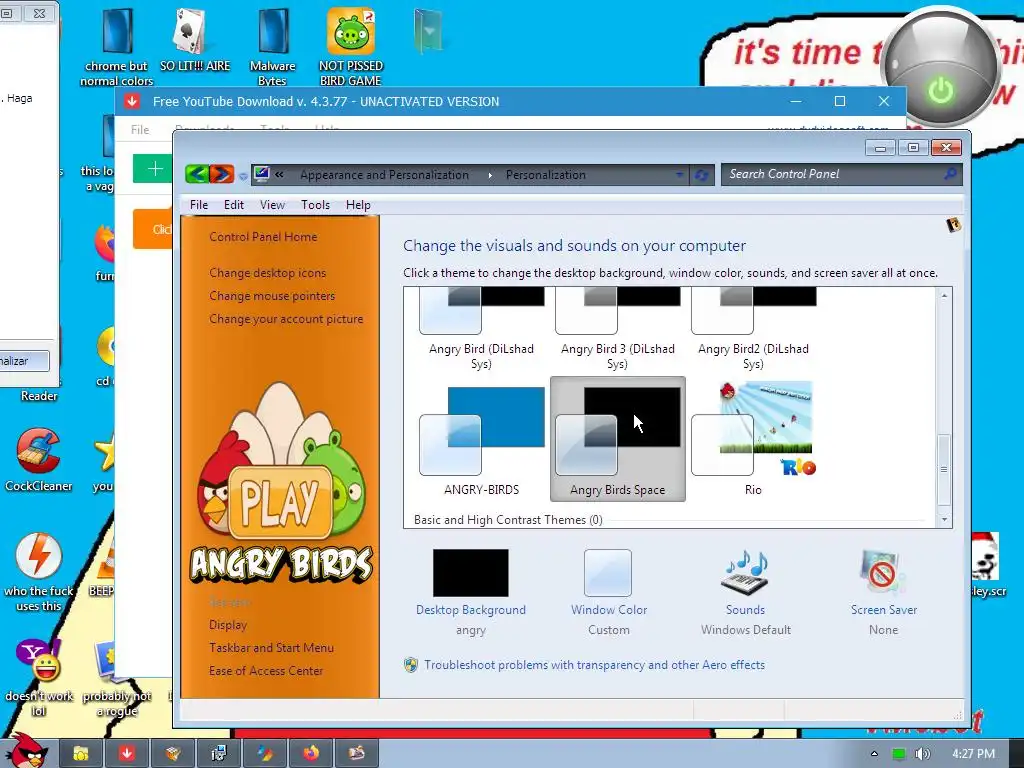Open the Help menu
This screenshot has height=768, width=1024.
pos(358,205)
